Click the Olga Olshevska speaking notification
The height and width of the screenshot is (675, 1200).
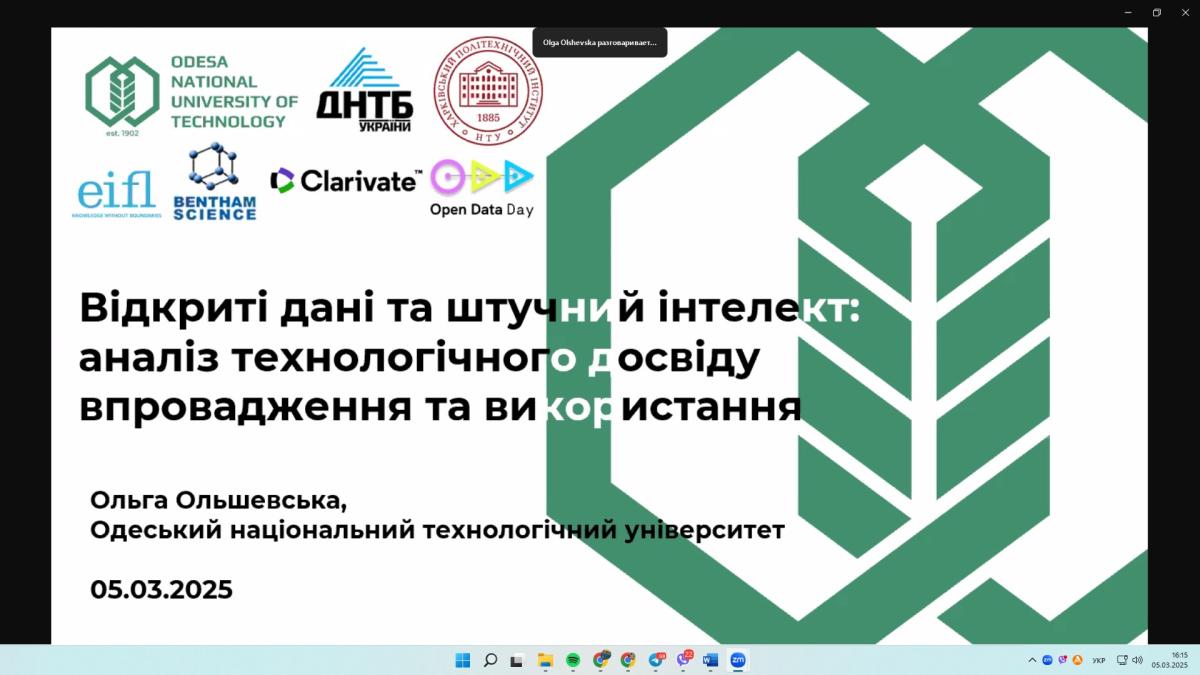(600, 43)
